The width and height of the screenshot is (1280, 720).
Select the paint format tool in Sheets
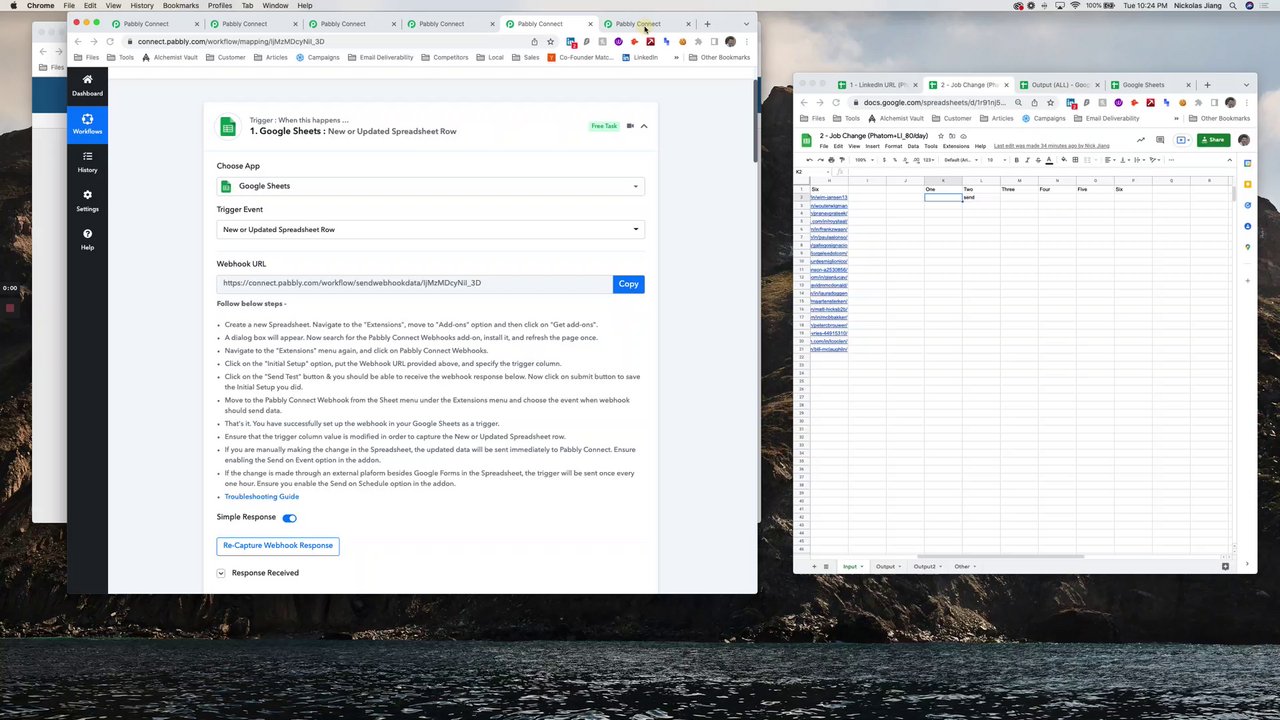(x=843, y=160)
